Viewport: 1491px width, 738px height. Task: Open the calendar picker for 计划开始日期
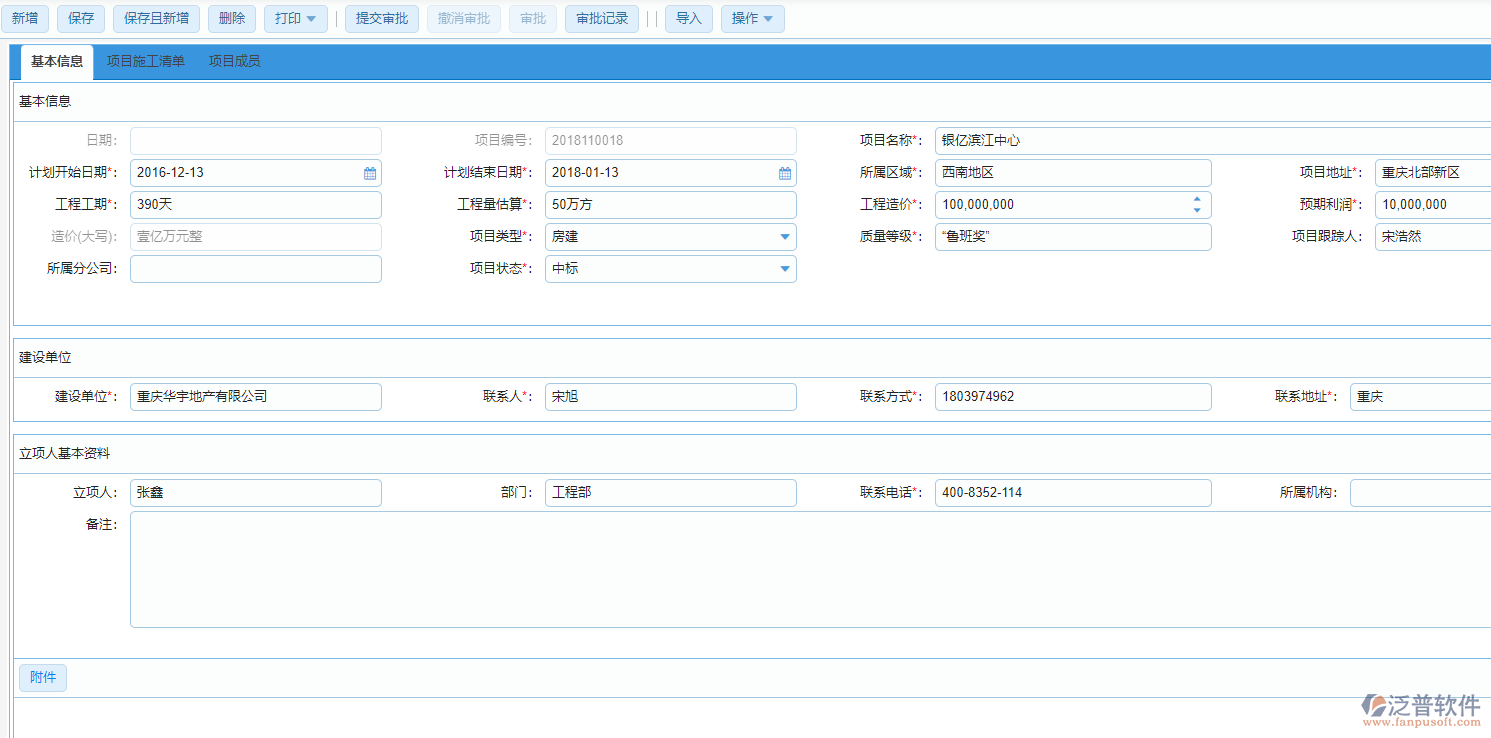point(369,172)
